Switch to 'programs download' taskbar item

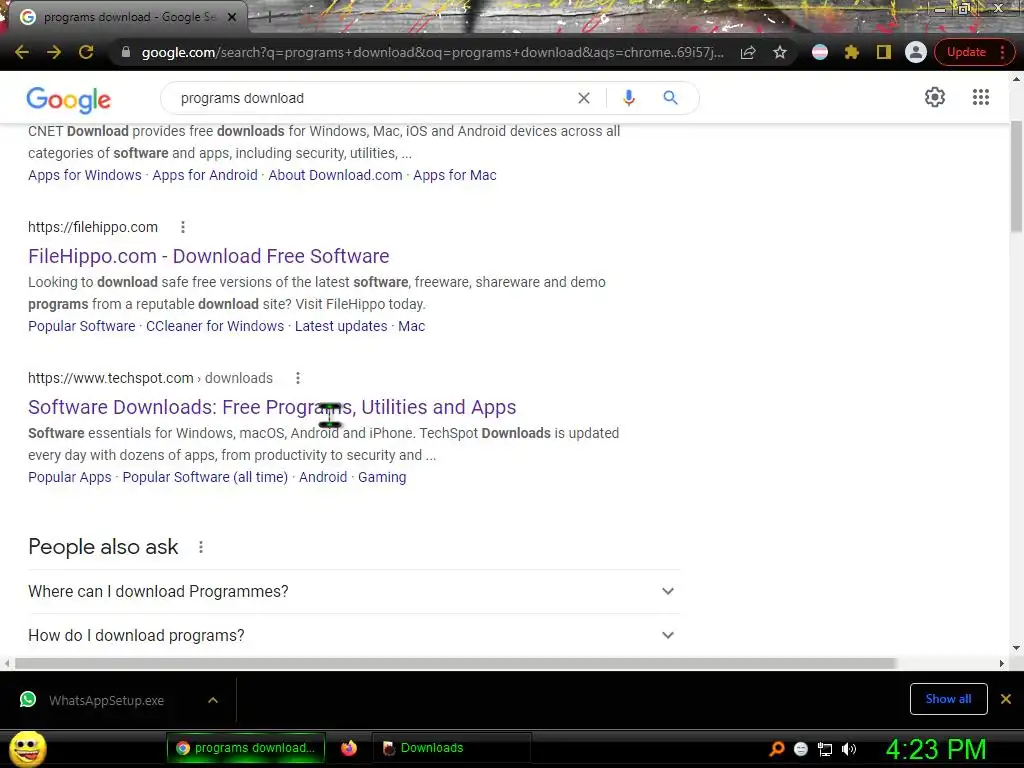click(246, 748)
